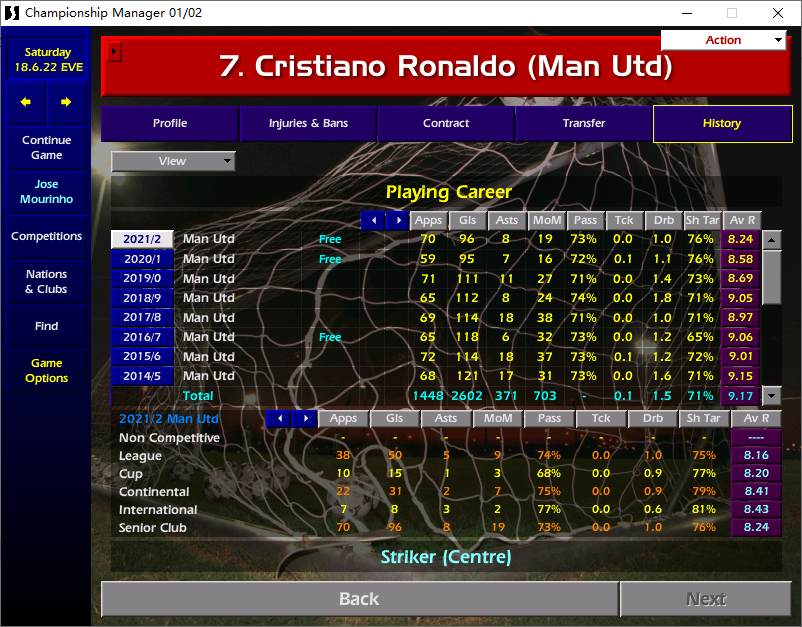Shift 2021/2 season stats columns left
This screenshot has width=802, height=627.
[279, 418]
